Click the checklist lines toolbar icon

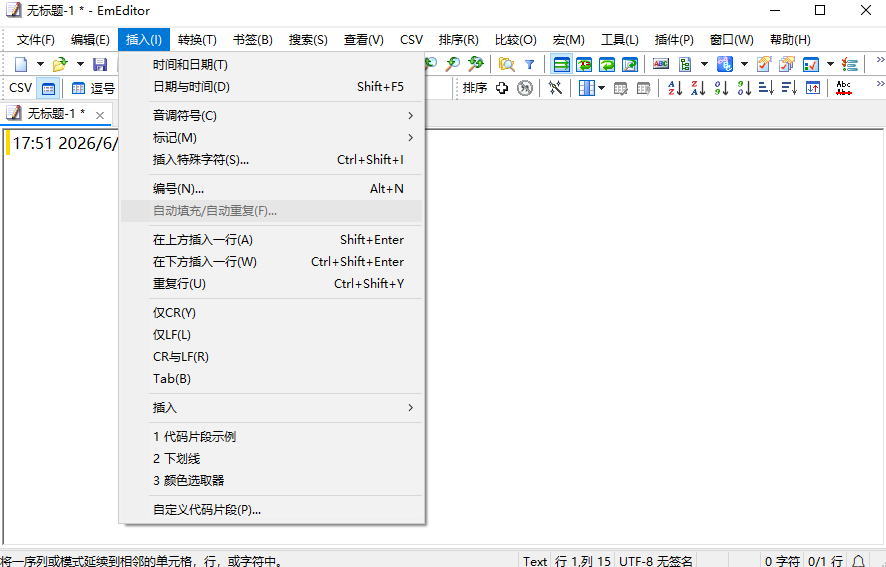tap(849, 64)
